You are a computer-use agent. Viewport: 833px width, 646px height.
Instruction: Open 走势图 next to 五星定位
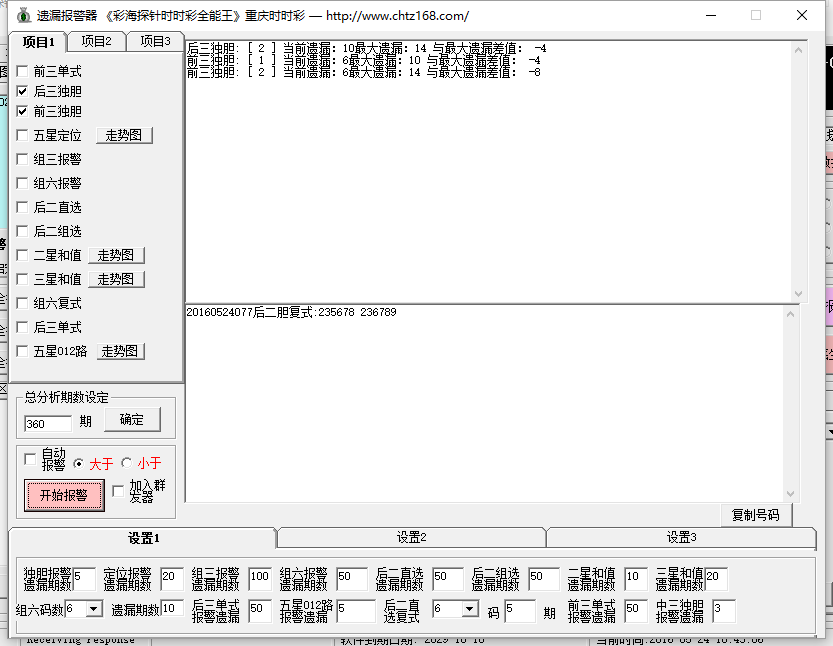click(x=124, y=135)
